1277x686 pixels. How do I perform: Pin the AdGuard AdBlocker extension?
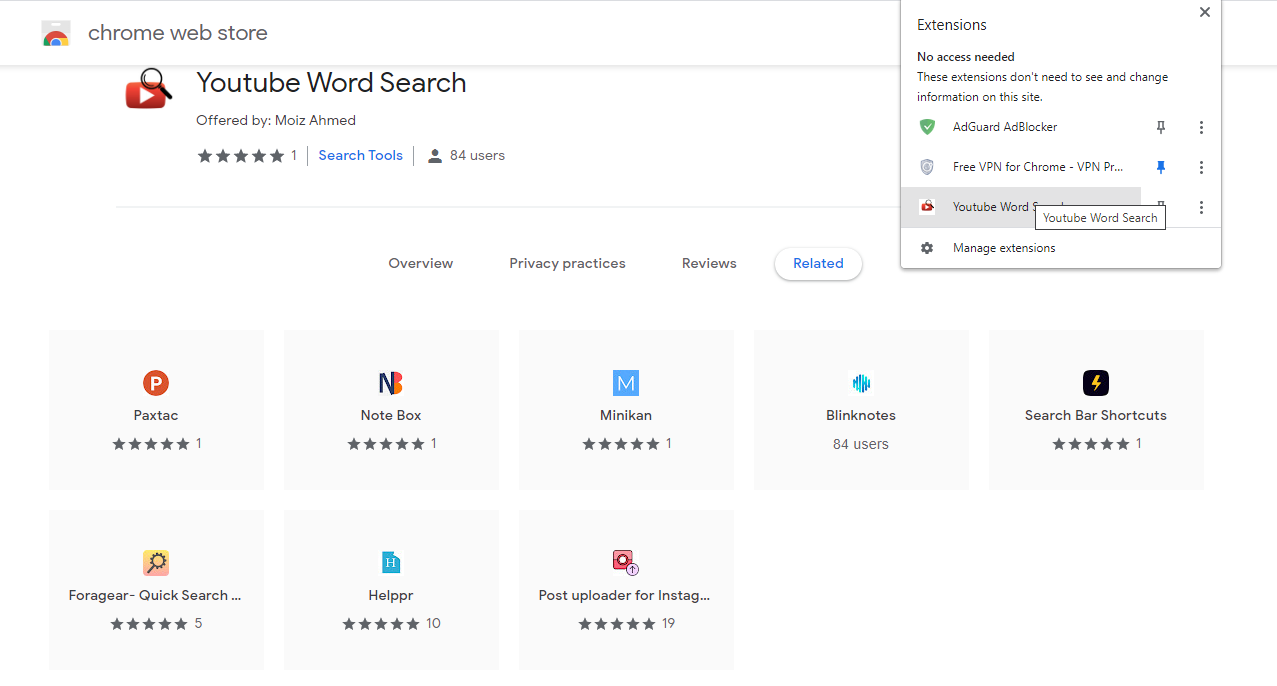tap(1161, 127)
